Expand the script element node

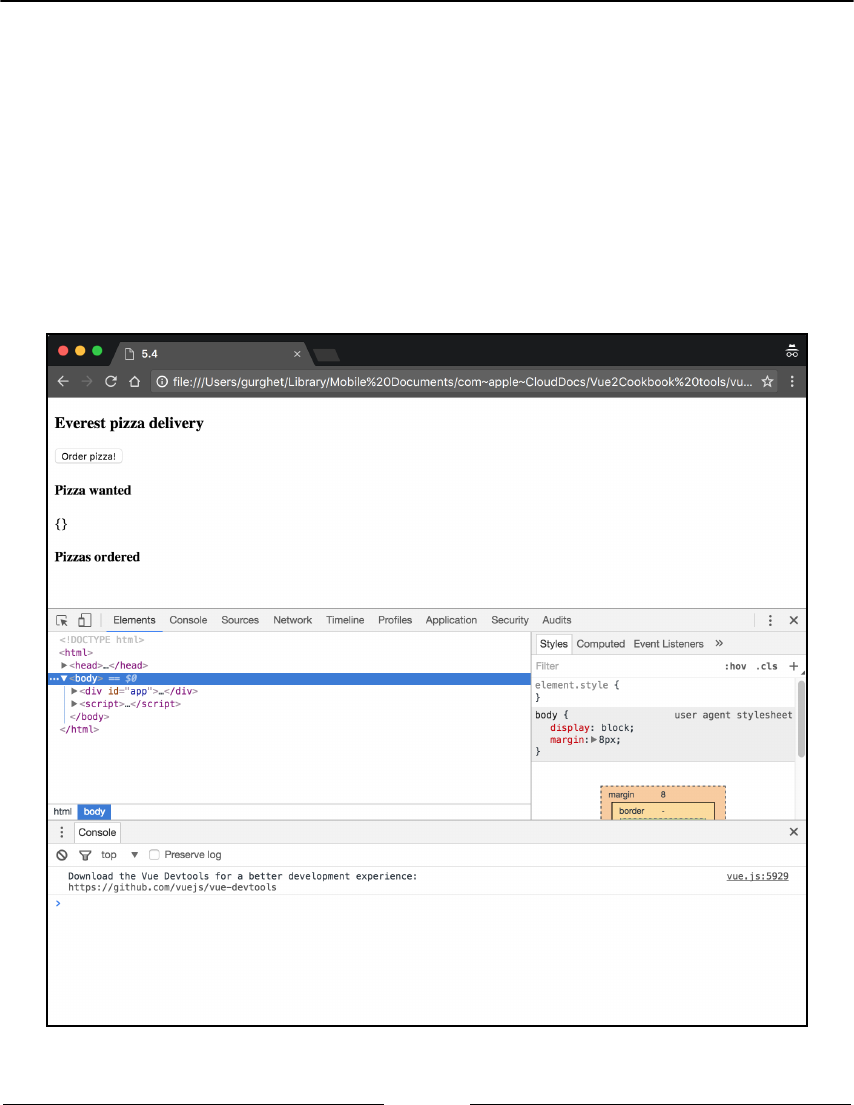(x=74, y=704)
